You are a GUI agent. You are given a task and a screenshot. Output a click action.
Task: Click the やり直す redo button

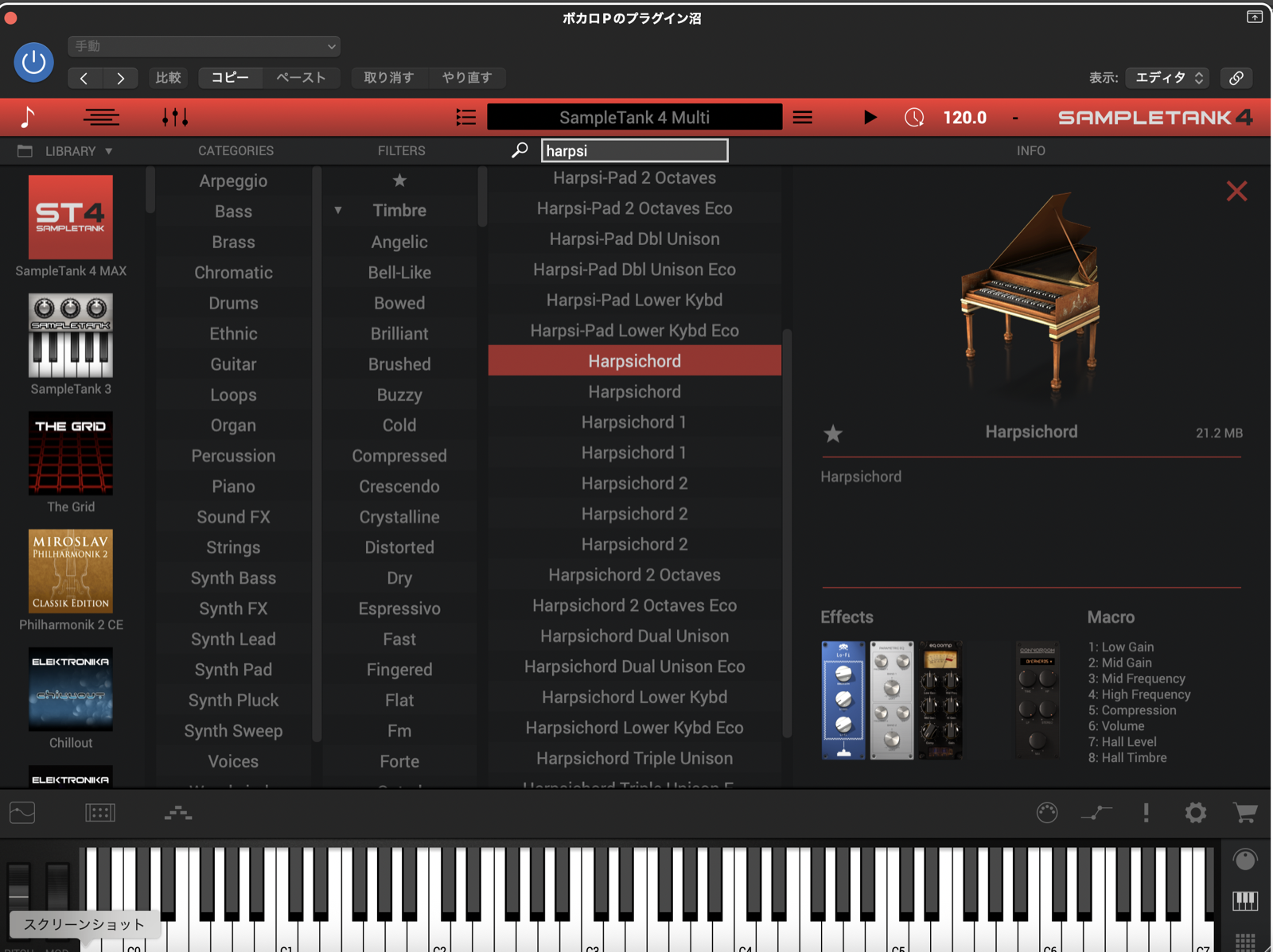click(x=467, y=78)
